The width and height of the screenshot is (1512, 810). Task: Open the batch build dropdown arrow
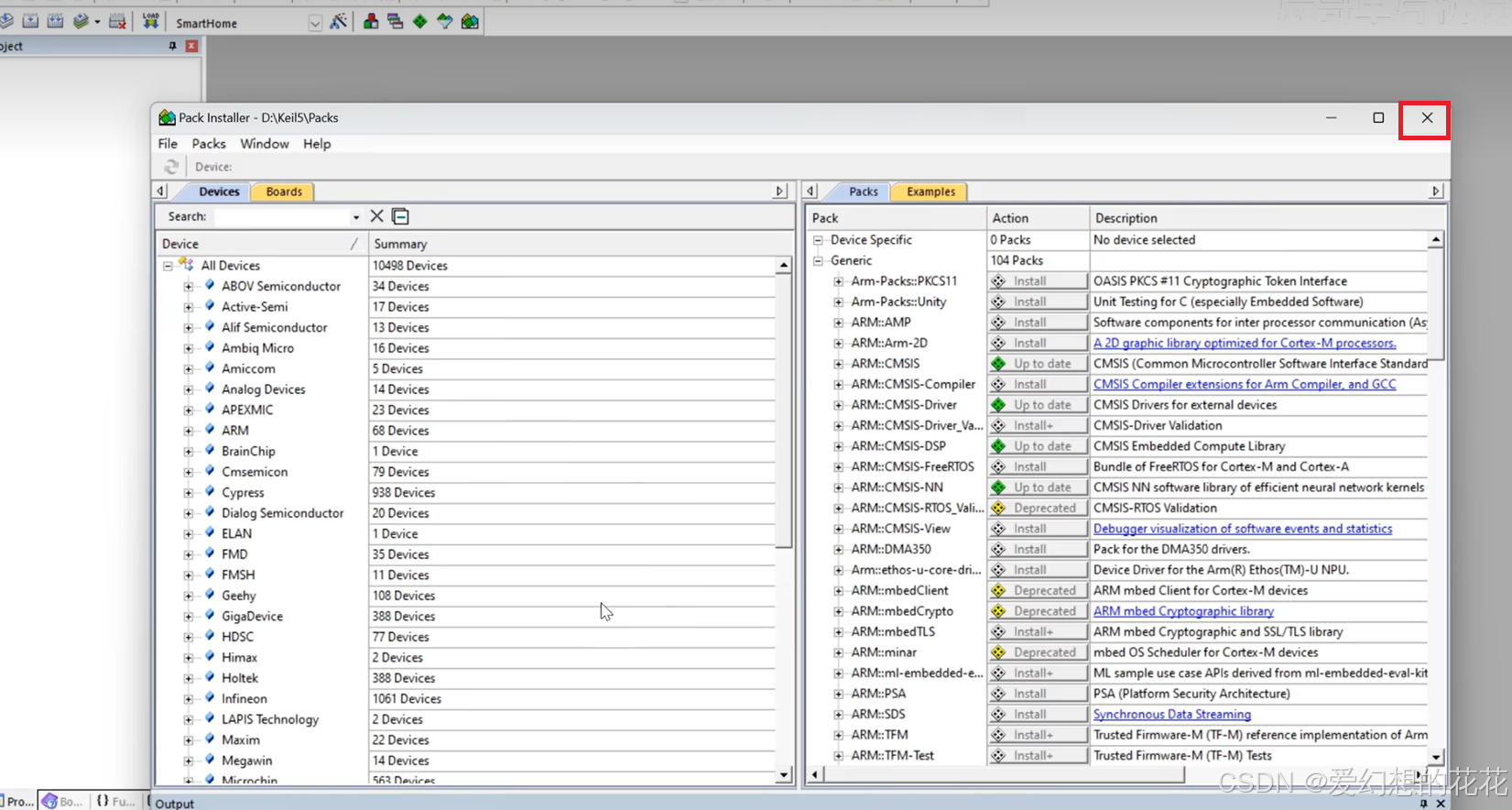coord(97,22)
